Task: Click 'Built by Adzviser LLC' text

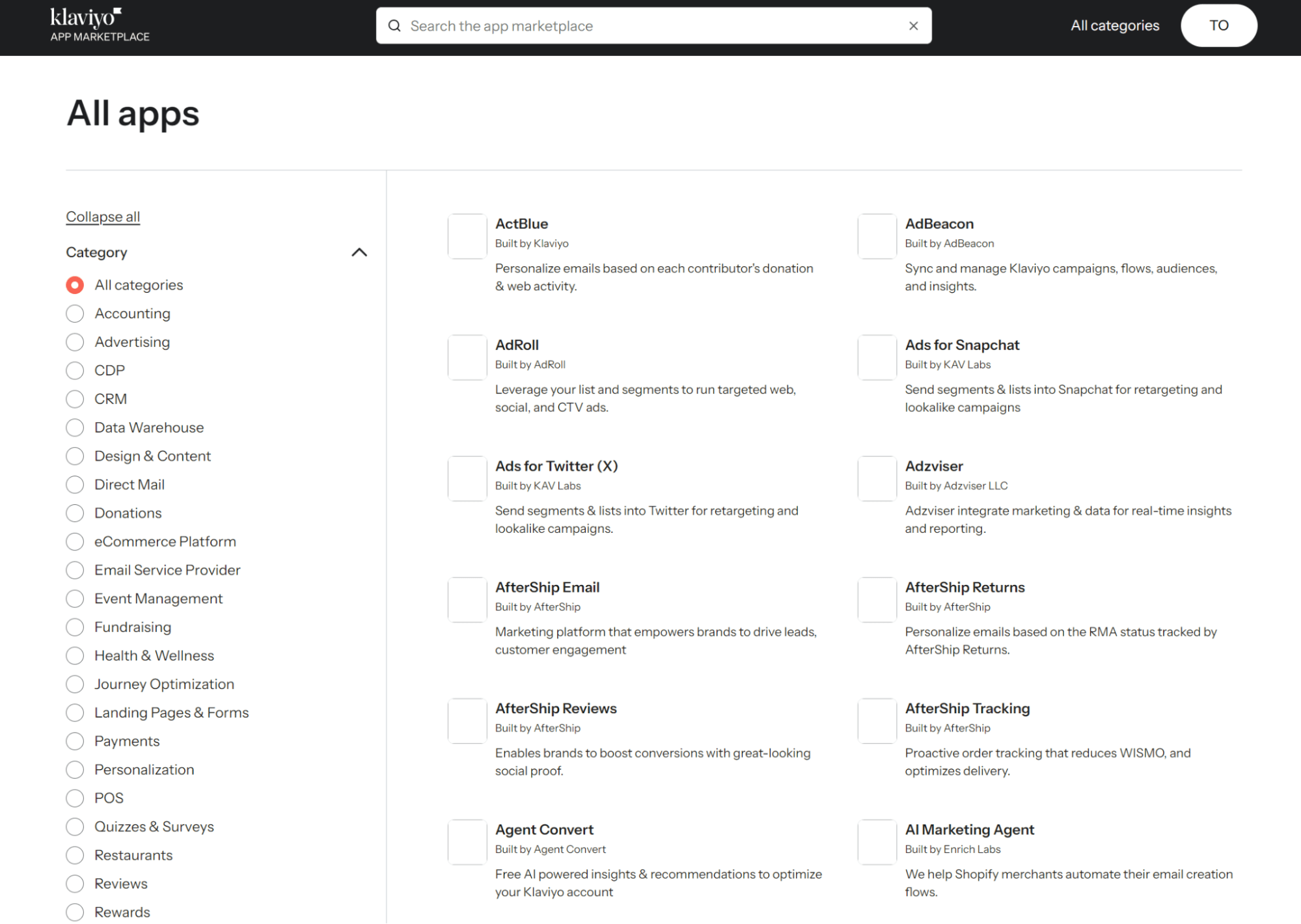Action: [x=956, y=485]
